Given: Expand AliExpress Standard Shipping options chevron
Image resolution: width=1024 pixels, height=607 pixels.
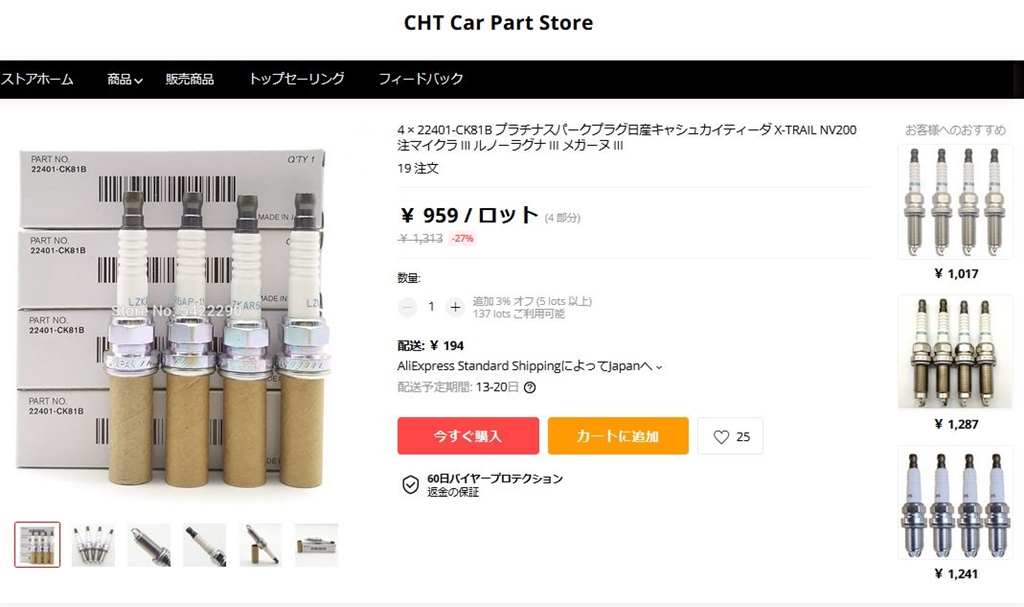Looking at the screenshot, I should 659,367.
